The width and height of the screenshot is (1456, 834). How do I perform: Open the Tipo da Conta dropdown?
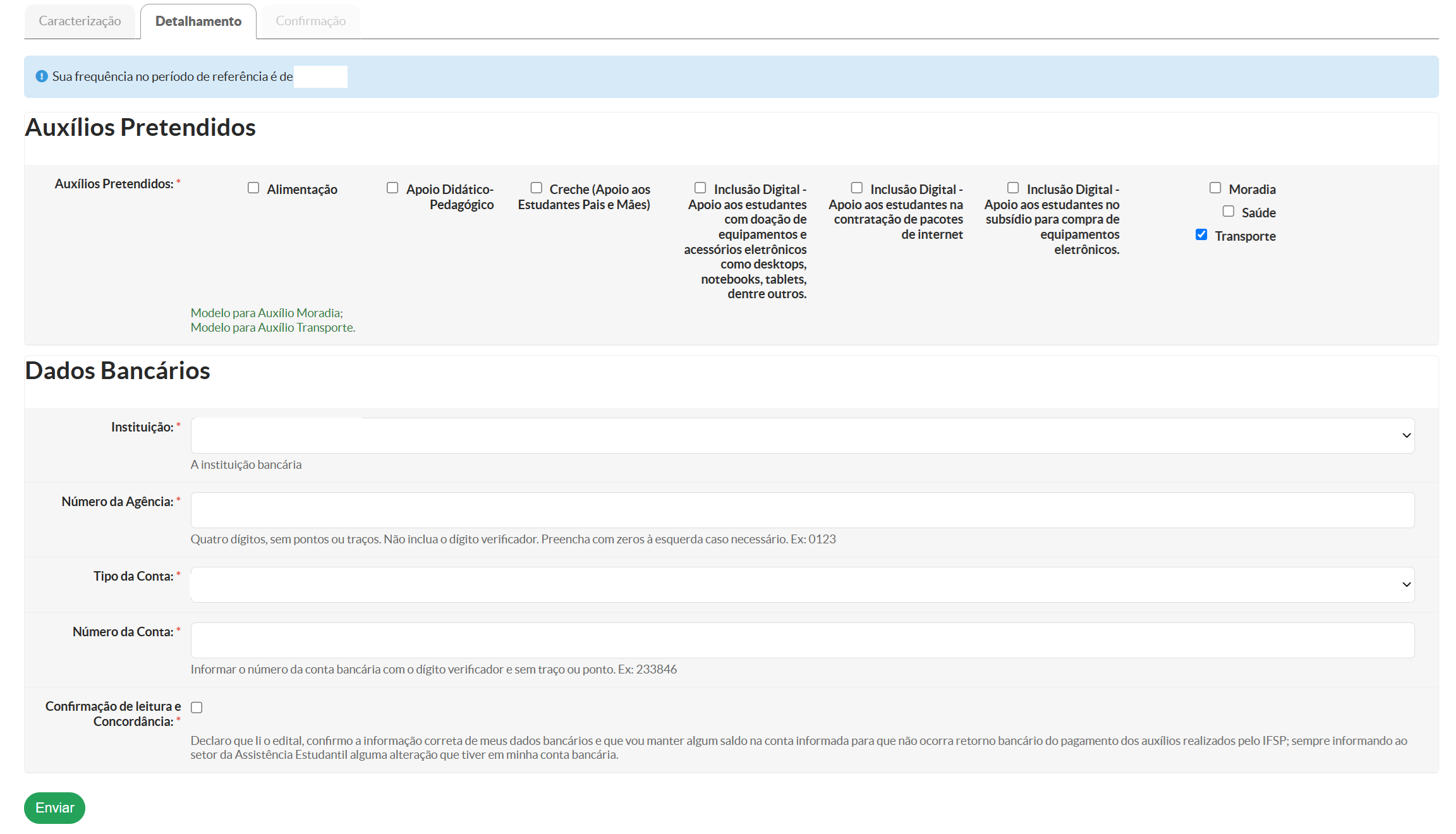coord(803,584)
